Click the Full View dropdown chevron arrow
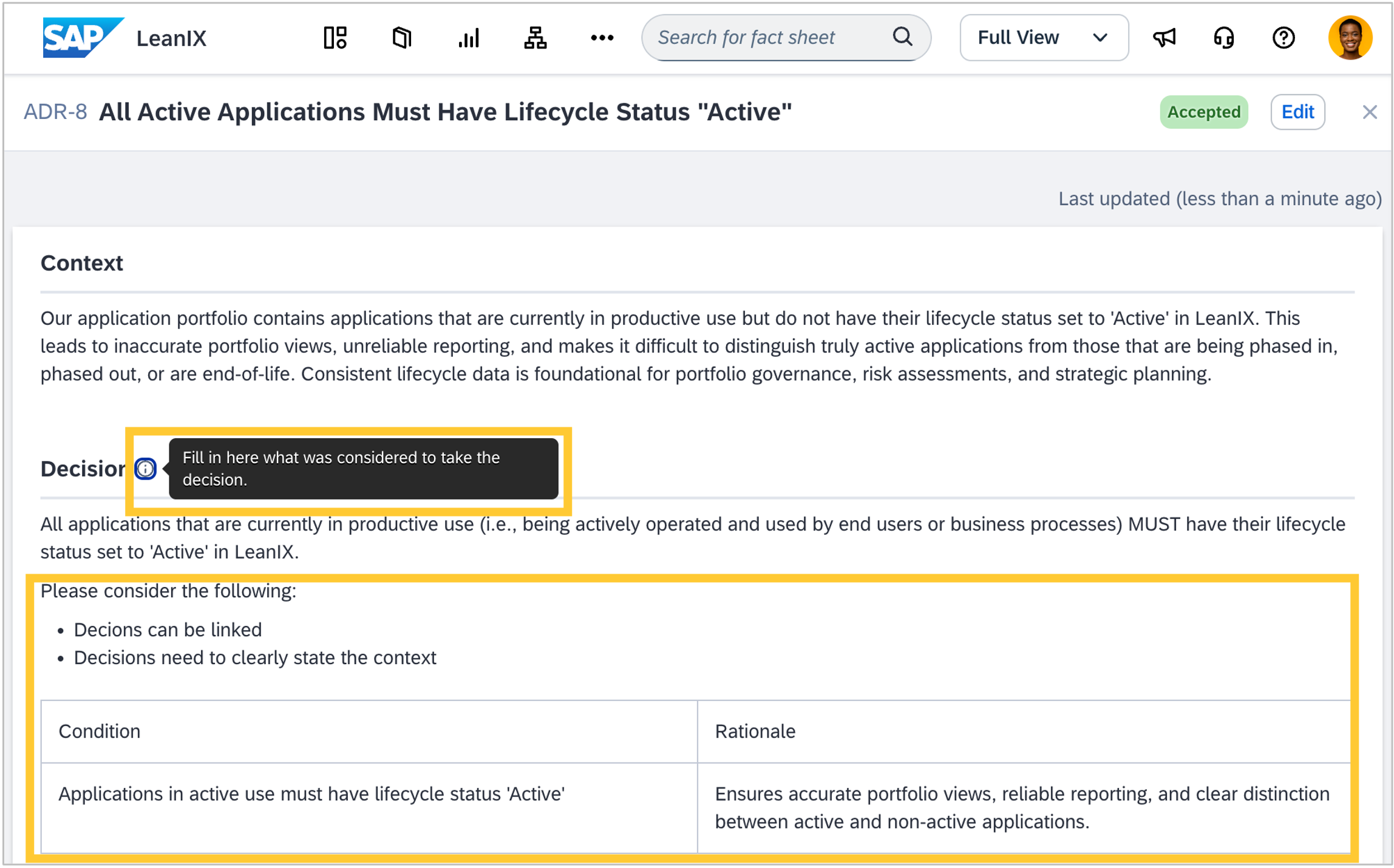The width and height of the screenshot is (1394, 868). [x=1100, y=38]
